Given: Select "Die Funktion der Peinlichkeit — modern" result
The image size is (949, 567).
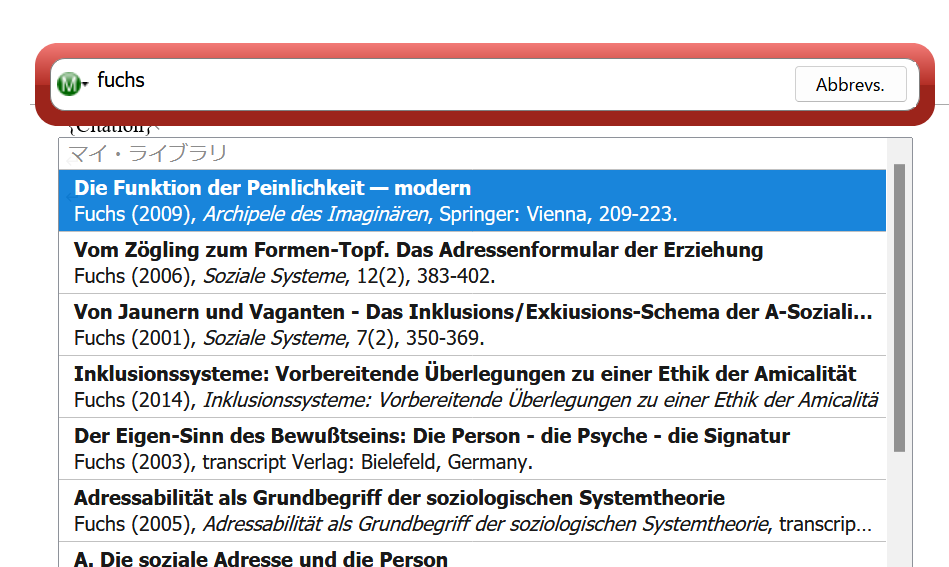Looking at the screenshot, I should click(472, 200).
